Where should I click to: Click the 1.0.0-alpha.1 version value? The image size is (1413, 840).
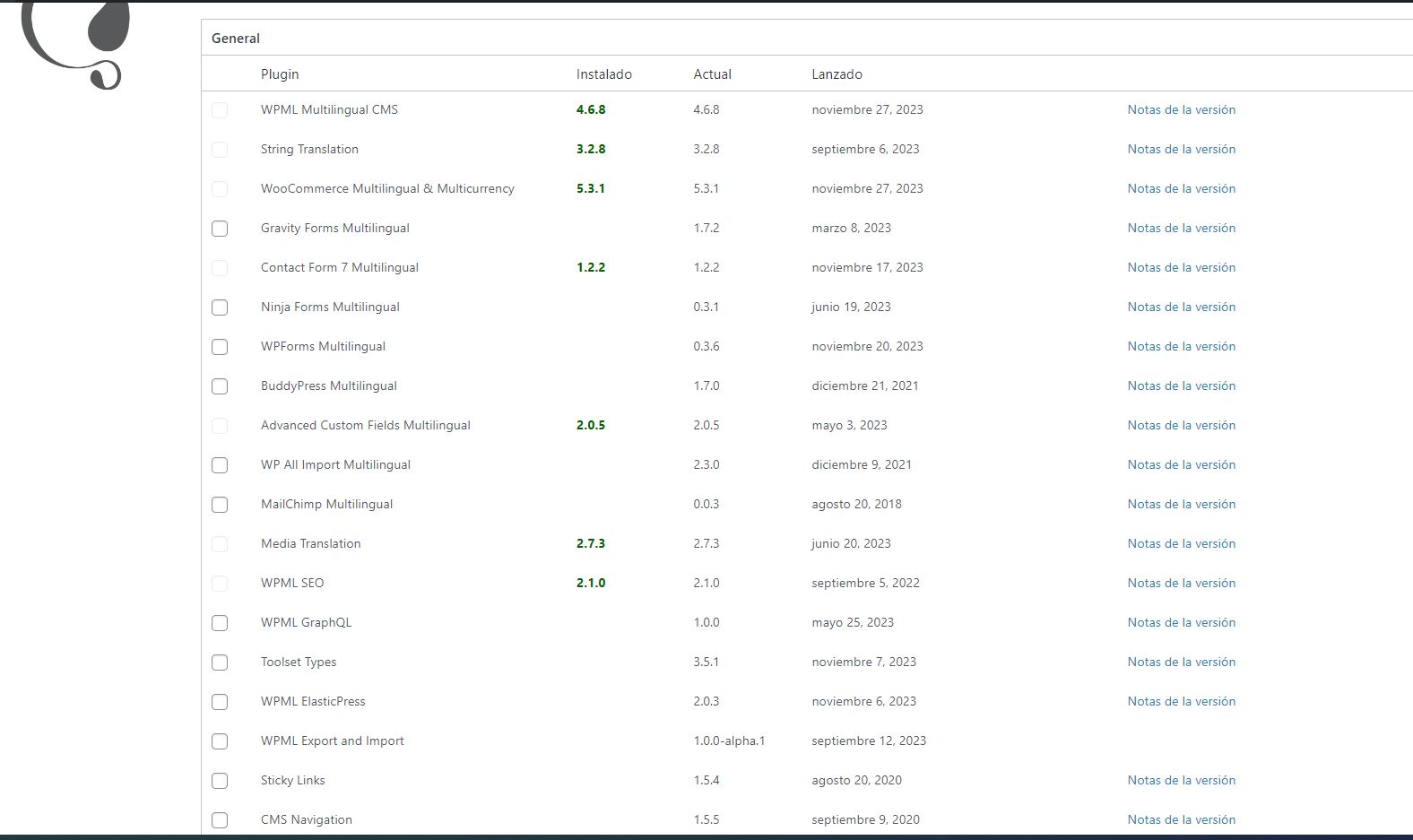pos(730,740)
